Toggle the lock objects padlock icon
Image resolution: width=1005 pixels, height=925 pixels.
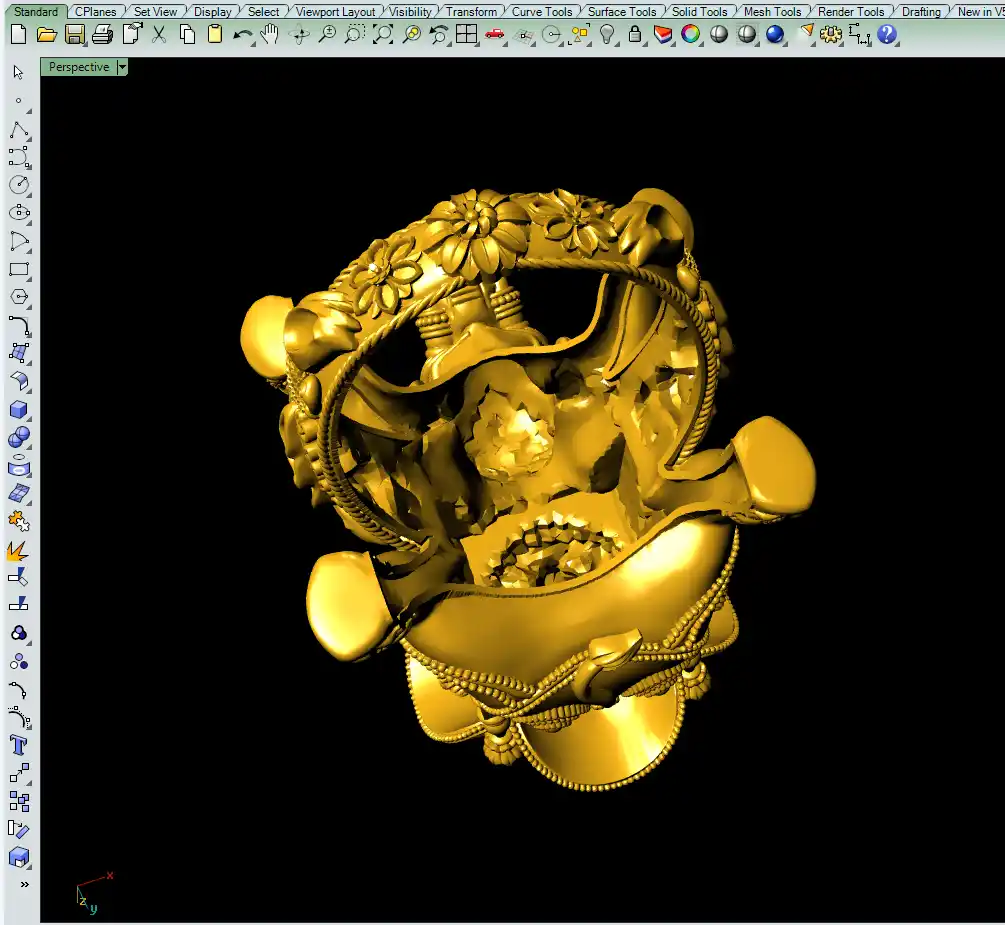coord(635,34)
